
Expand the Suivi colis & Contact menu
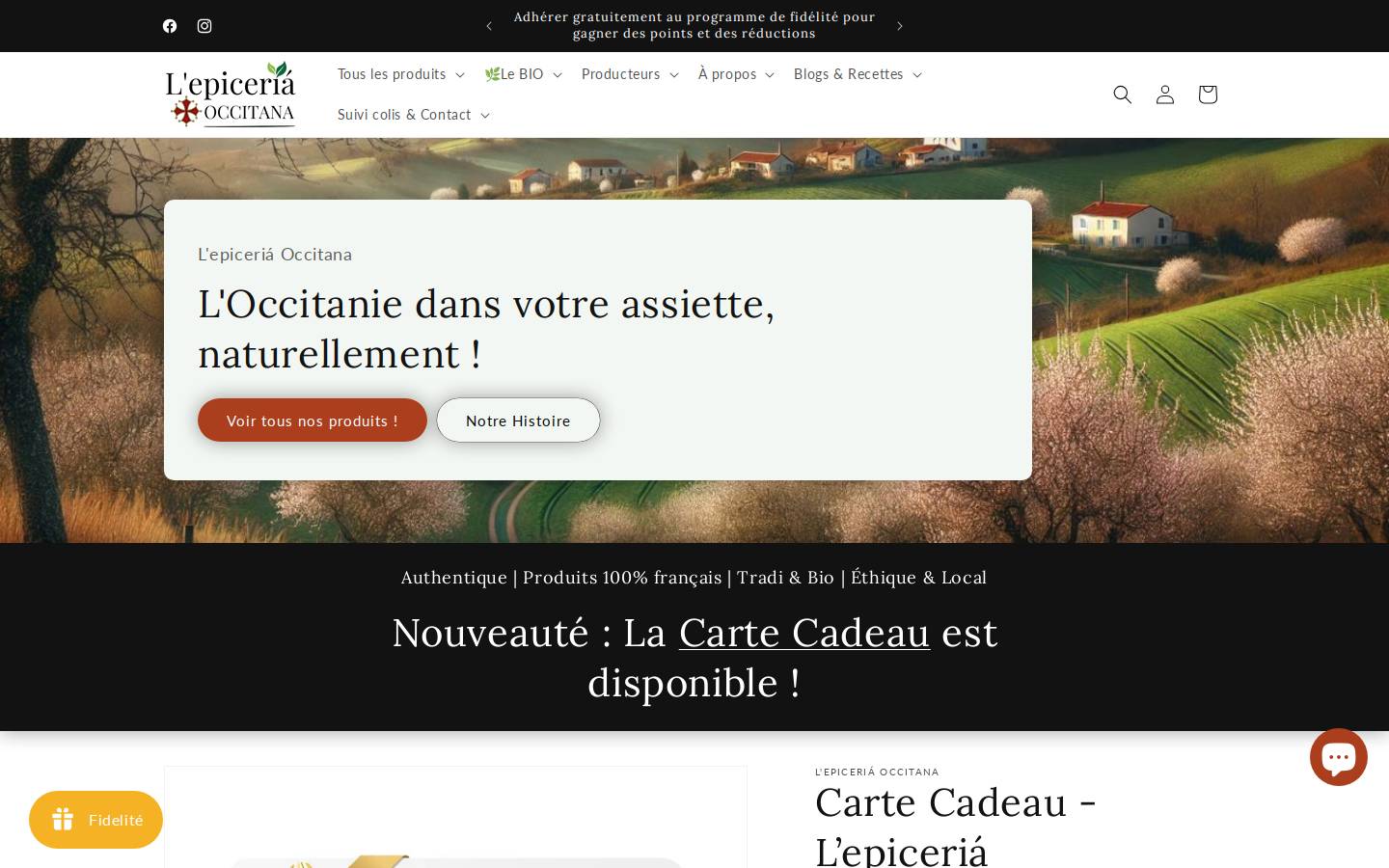(413, 115)
